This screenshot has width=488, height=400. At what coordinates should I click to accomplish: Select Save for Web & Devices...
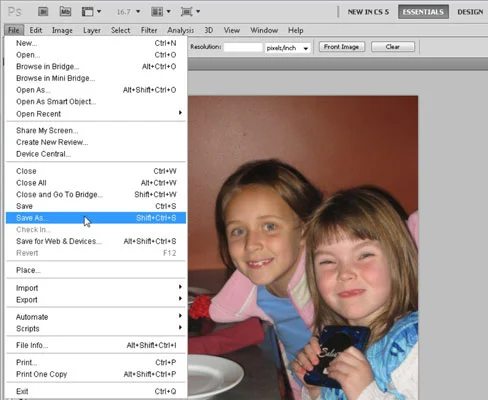96,241
